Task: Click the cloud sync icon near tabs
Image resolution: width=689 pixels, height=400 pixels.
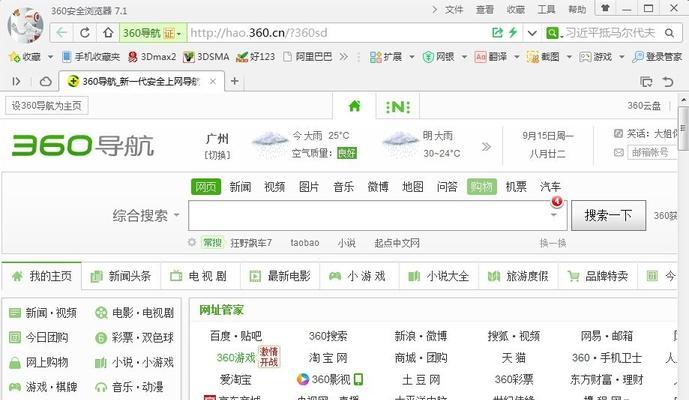Action: point(46,81)
